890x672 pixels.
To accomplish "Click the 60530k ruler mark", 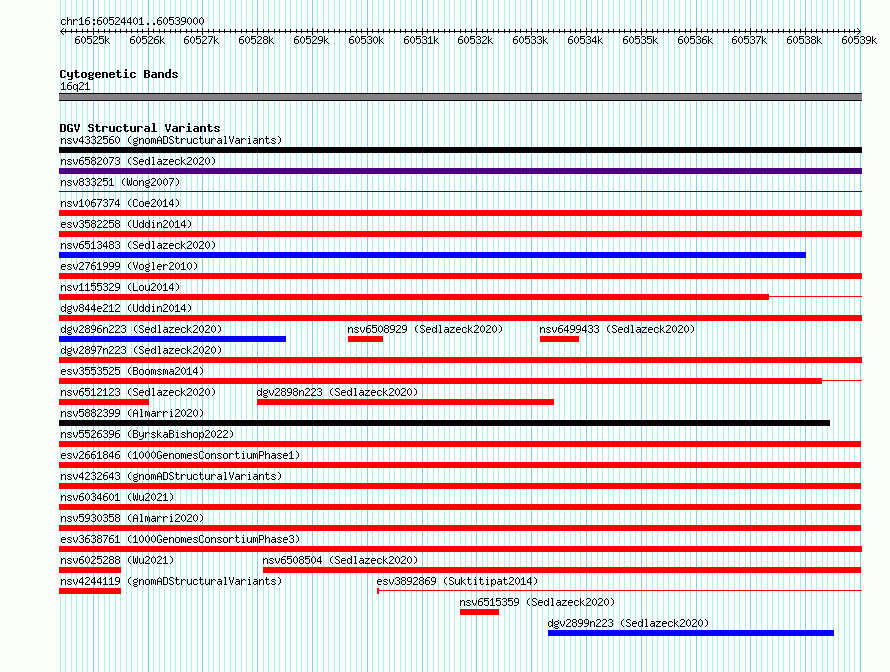I will point(366,40).
